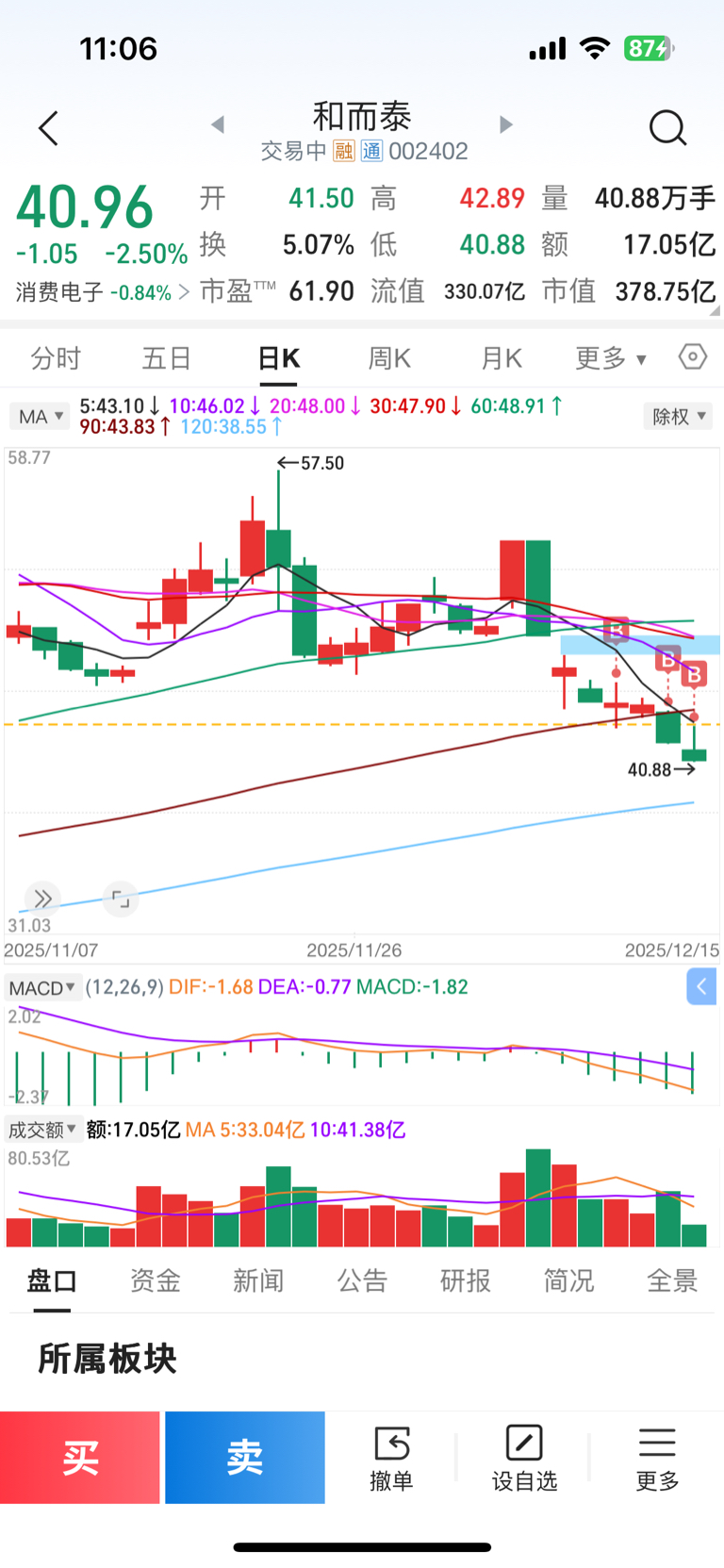Image resolution: width=724 pixels, height=1568 pixels.
Task: Select the 盘口 tab
Action: pos(52,1280)
